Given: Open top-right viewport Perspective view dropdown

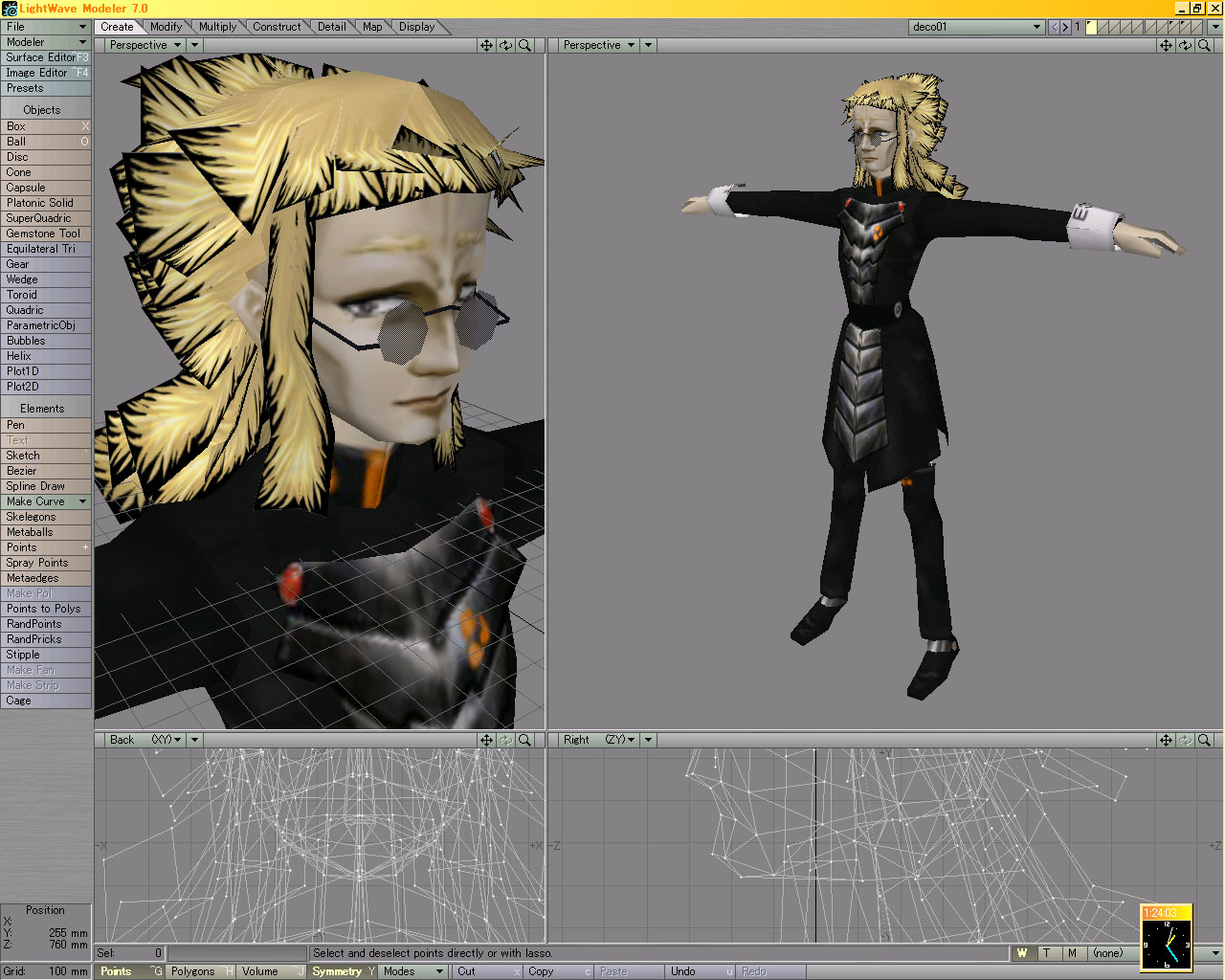Looking at the screenshot, I should coord(598,45).
